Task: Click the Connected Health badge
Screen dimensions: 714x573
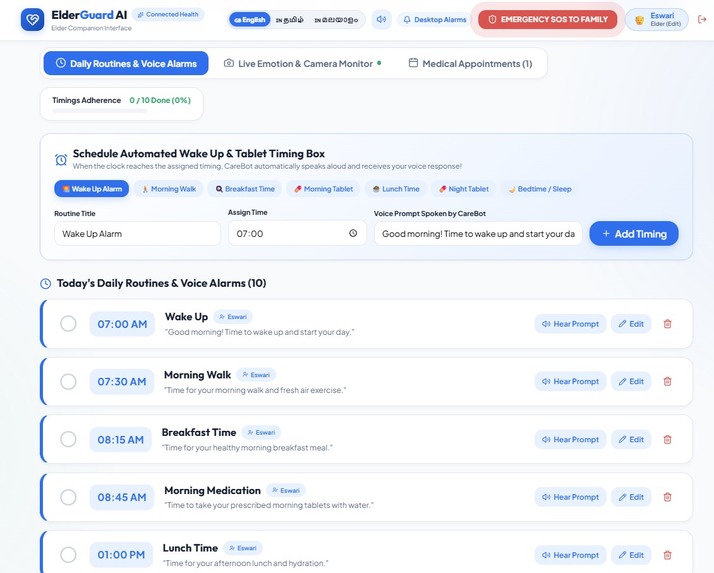Action: [168, 15]
